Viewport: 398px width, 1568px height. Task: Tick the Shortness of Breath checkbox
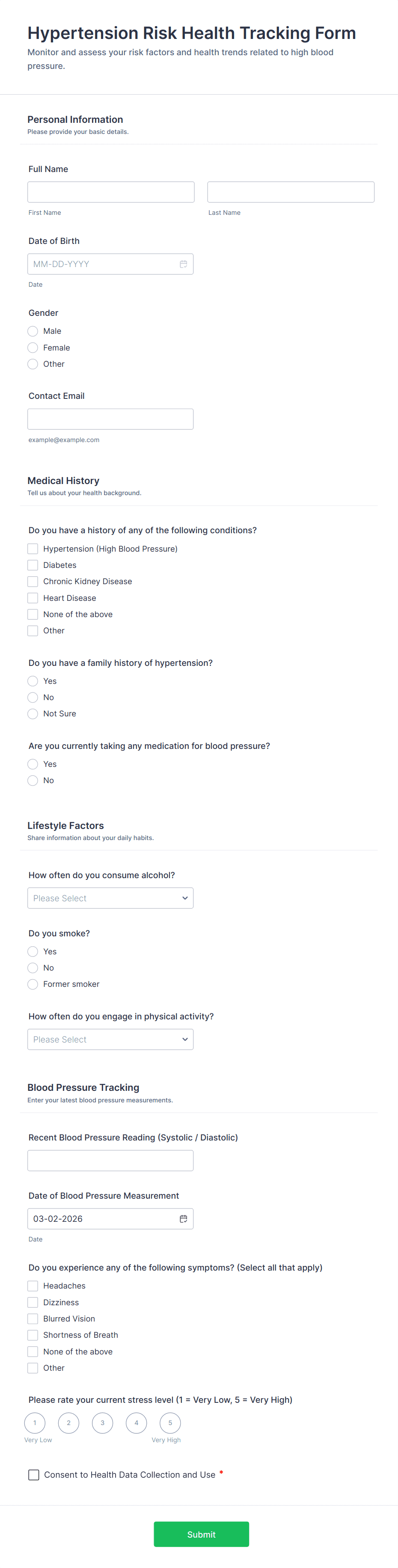[x=33, y=1335]
